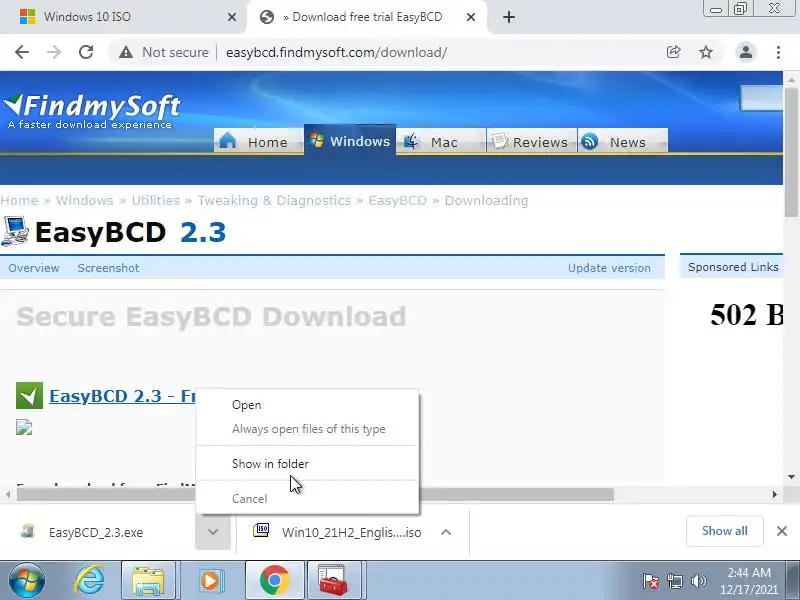Open the Windows navigation tab
Viewport: 800px width, 600px height.
350,140
